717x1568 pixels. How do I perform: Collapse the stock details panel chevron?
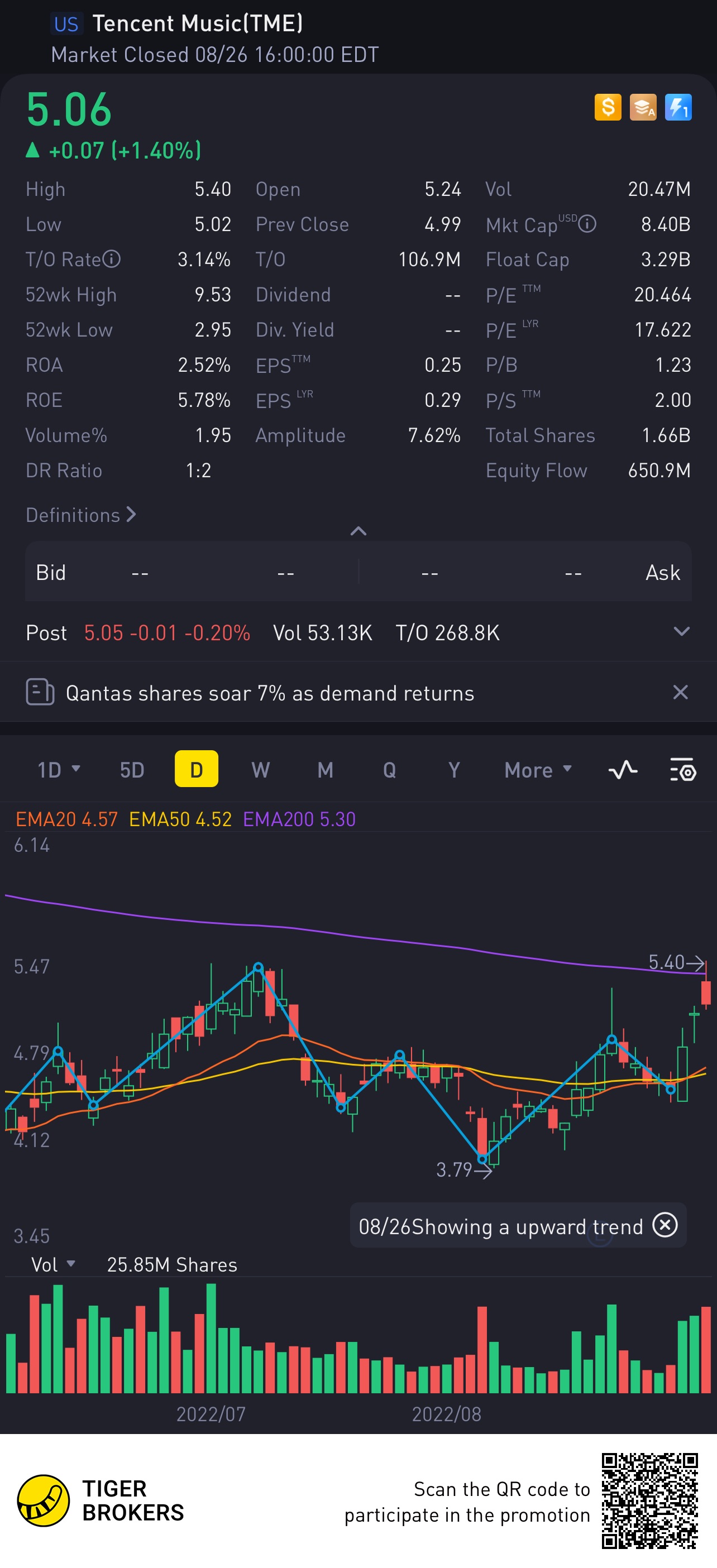coord(358,531)
